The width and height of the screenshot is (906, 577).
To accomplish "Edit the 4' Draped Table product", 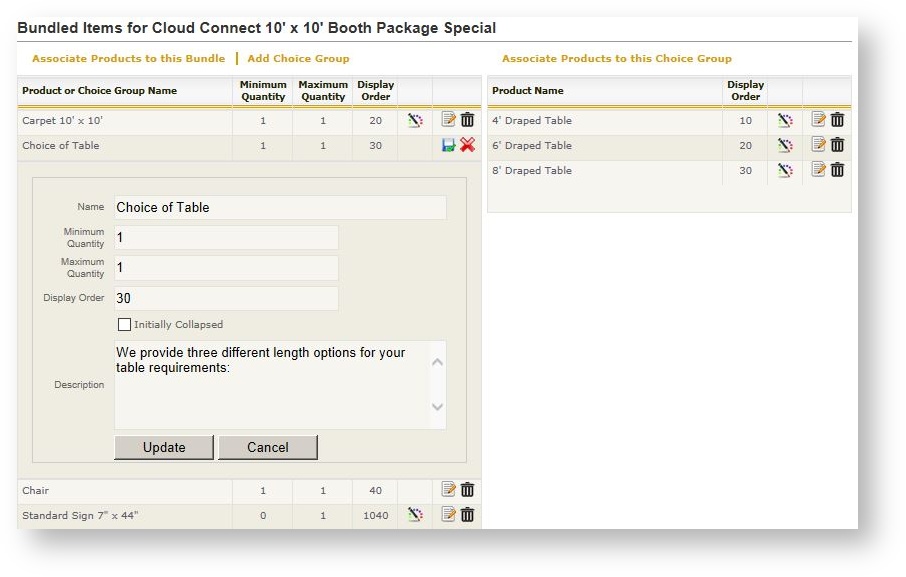I will coord(818,120).
